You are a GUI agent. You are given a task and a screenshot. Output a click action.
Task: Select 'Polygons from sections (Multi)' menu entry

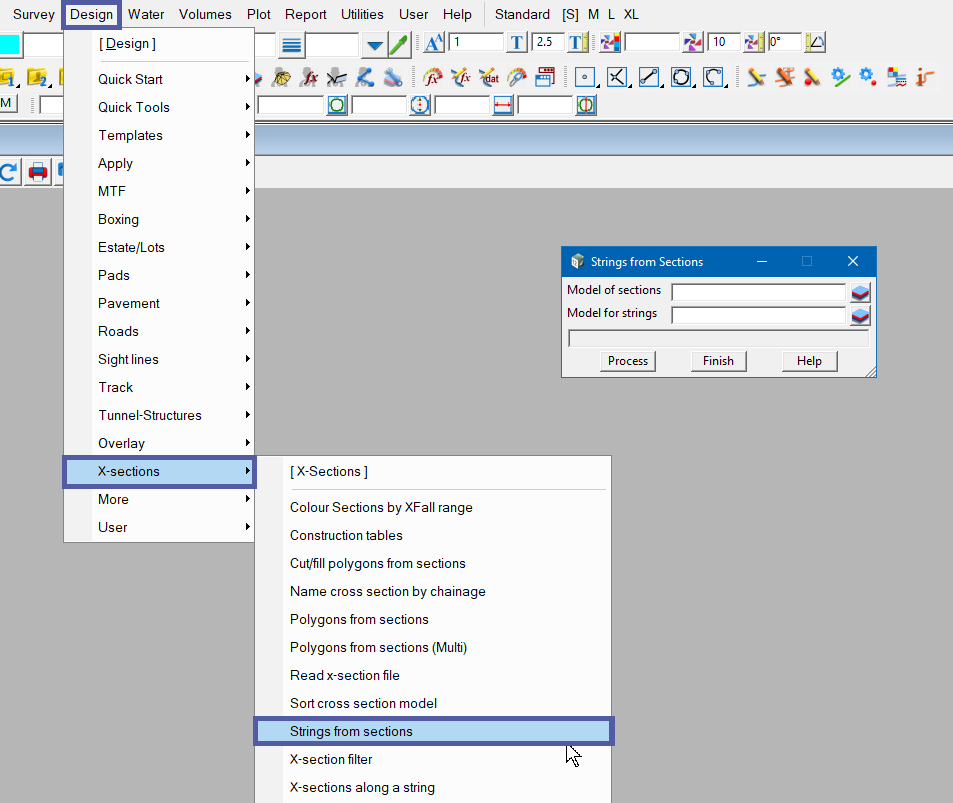coord(378,647)
